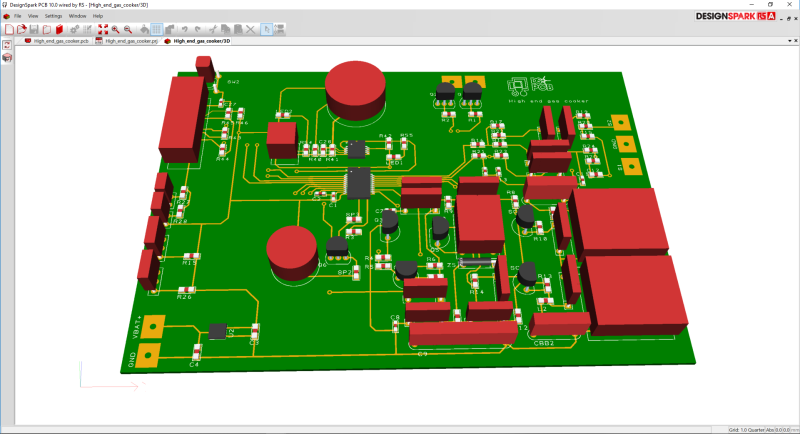The image size is (800, 434).
Task: Click the layers stack toolbar icon
Action: [x=169, y=30]
